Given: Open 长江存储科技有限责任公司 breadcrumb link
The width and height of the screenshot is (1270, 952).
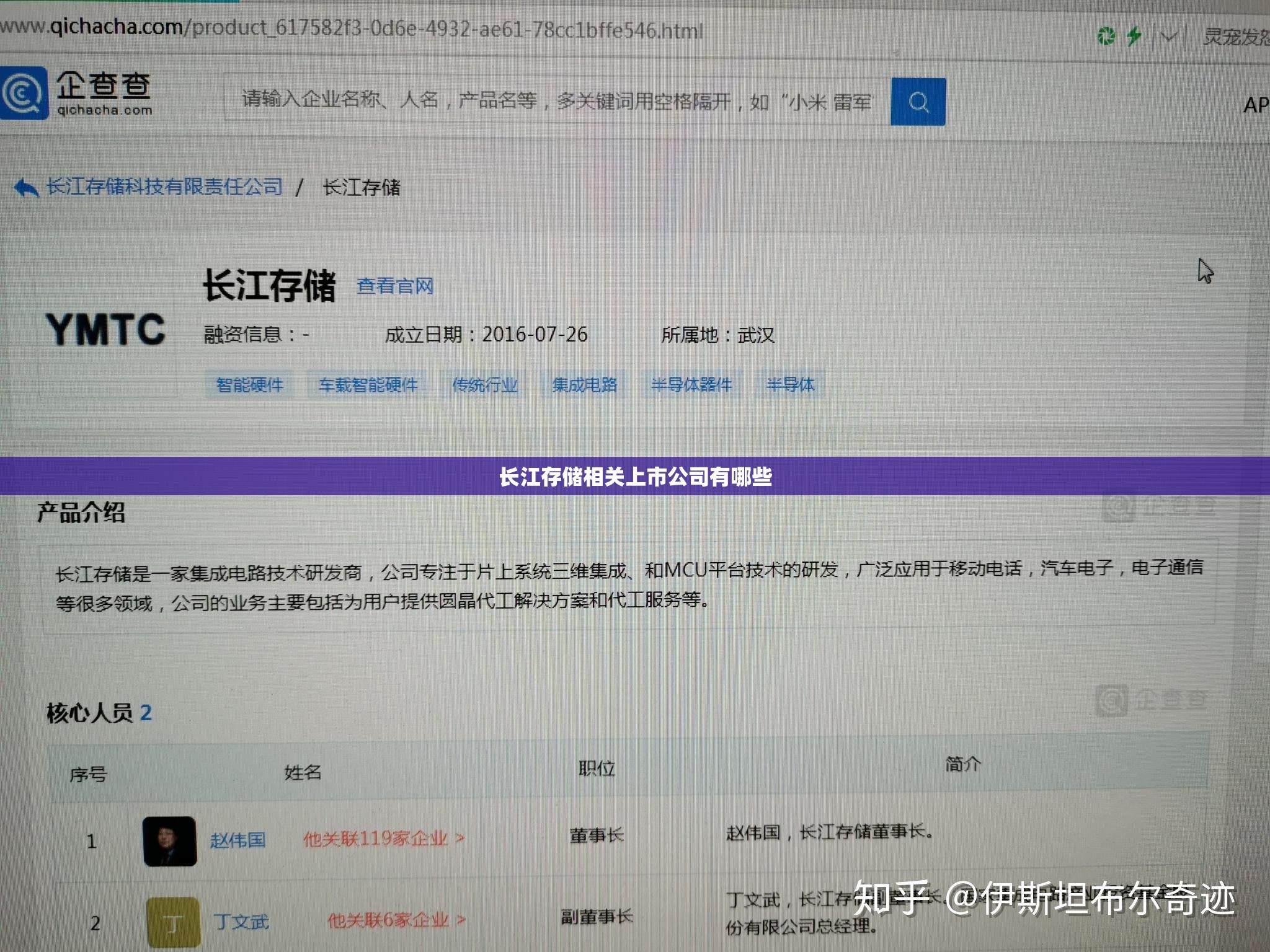Looking at the screenshot, I should [x=164, y=187].
